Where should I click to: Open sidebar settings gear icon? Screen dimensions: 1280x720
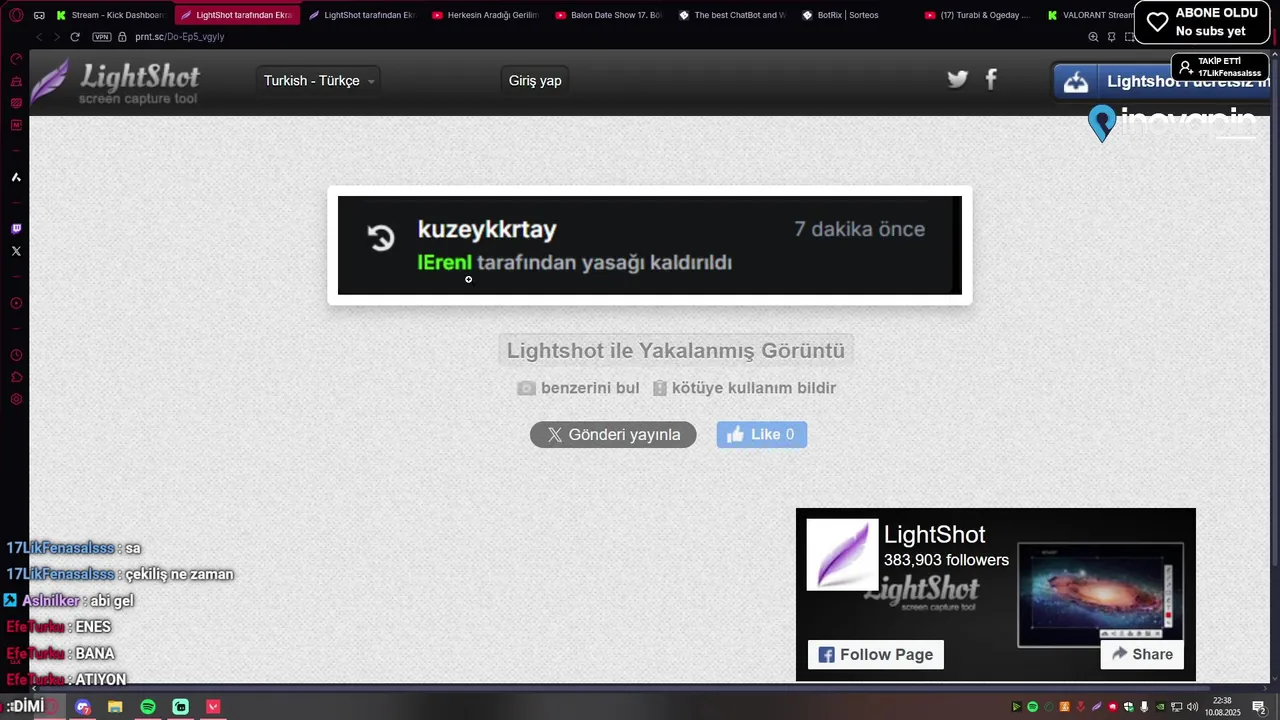pyautogui.click(x=16, y=399)
